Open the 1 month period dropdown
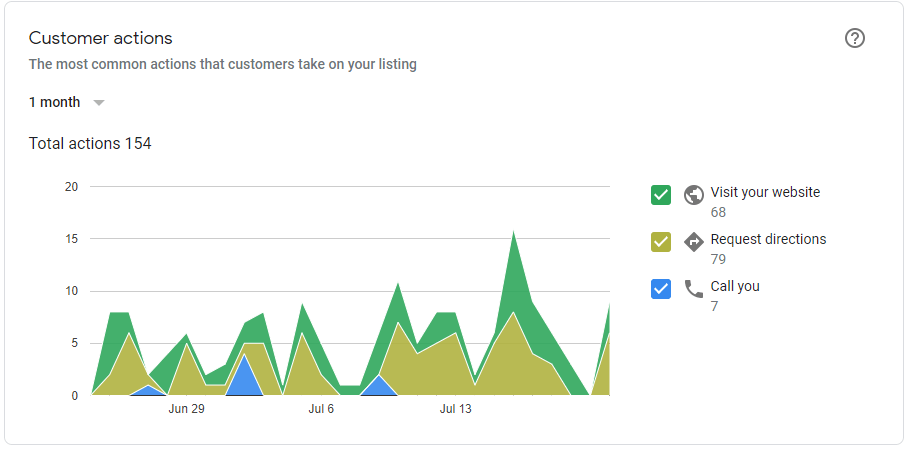The width and height of the screenshot is (910, 451). coord(67,102)
